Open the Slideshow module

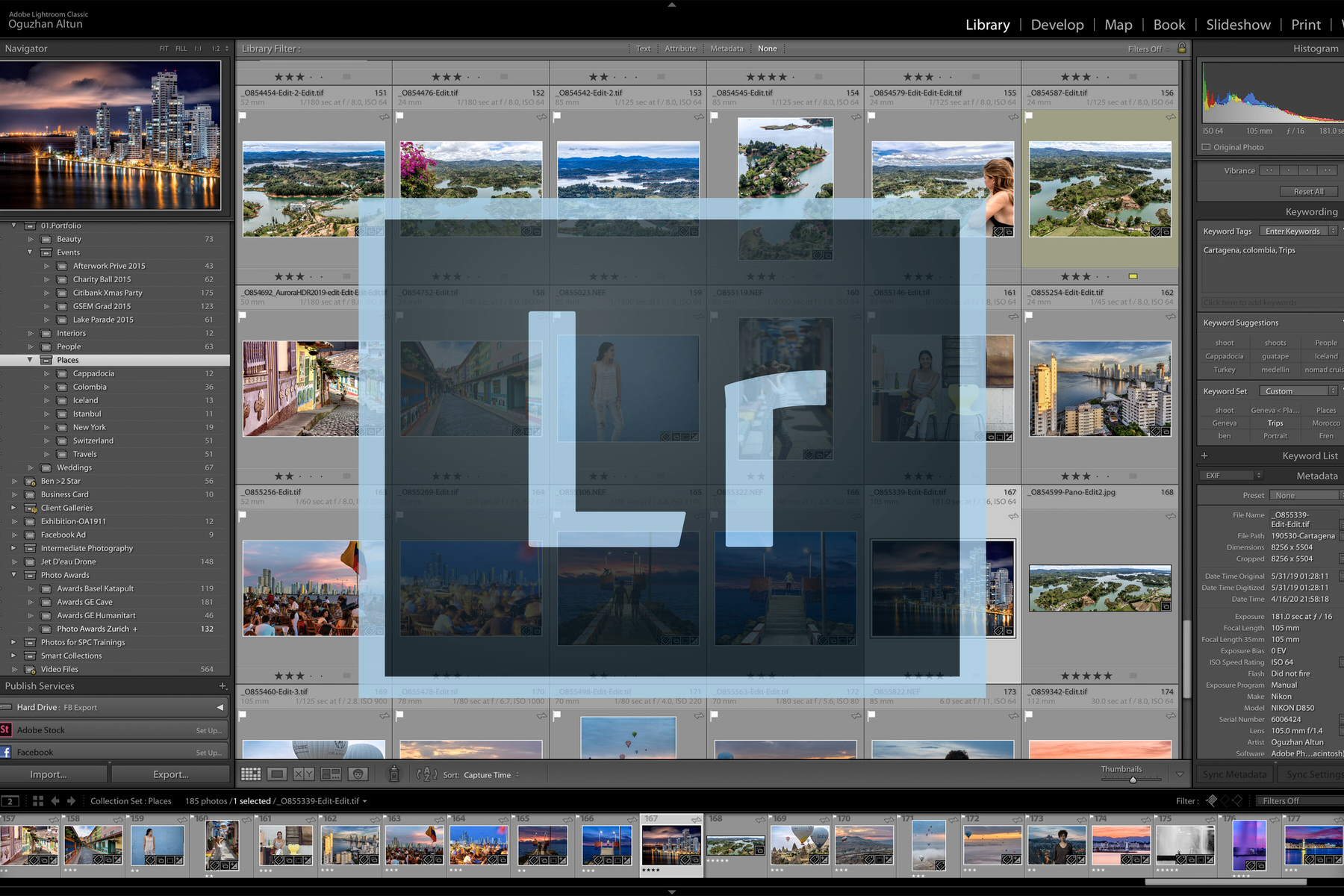pyautogui.click(x=1238, y=25)
